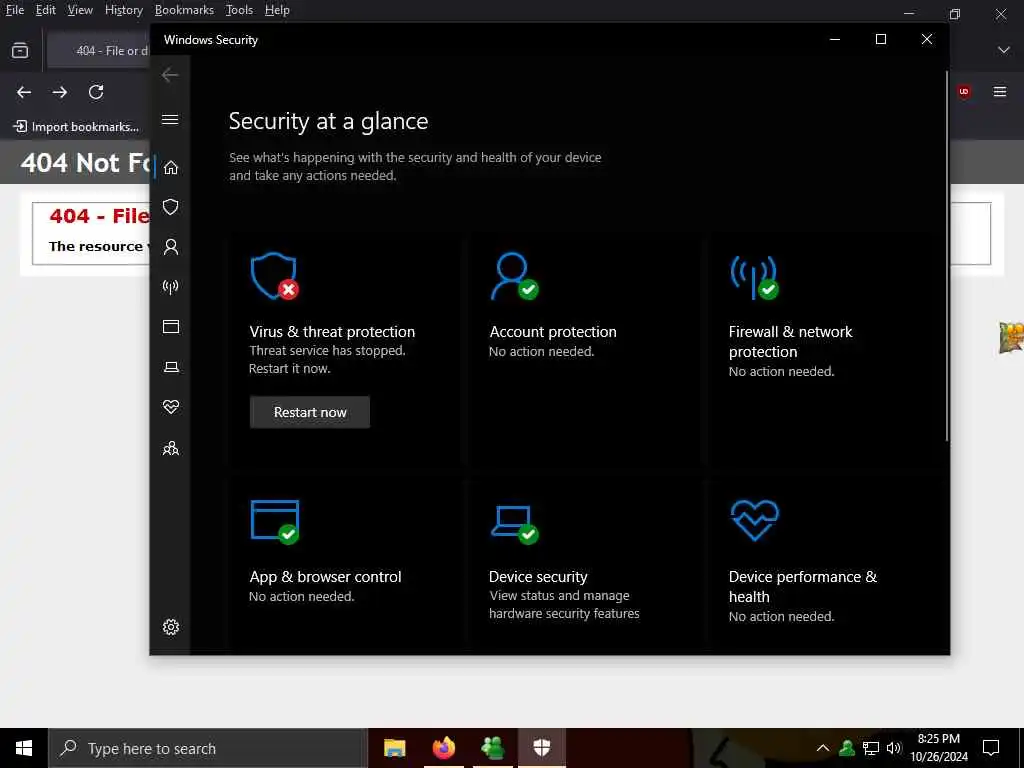This screenshot has width=1024, height=768.
Task: Open Settings gear in Windows Security sidebar
Action: click(x=170, y=627)
